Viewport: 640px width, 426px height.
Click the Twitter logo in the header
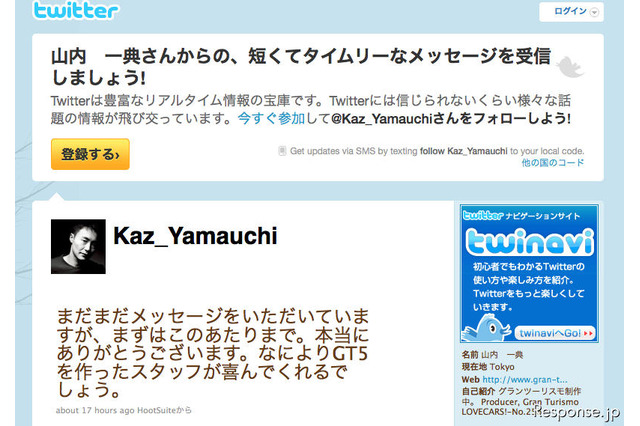coord(76,11)
